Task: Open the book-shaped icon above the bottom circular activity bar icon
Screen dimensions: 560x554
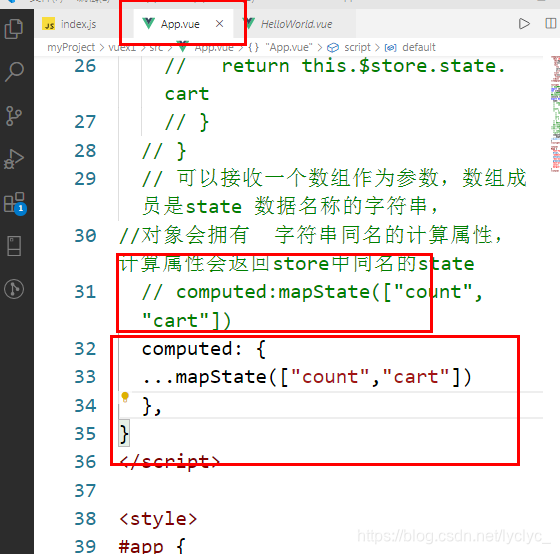Action: coord(14,246)
